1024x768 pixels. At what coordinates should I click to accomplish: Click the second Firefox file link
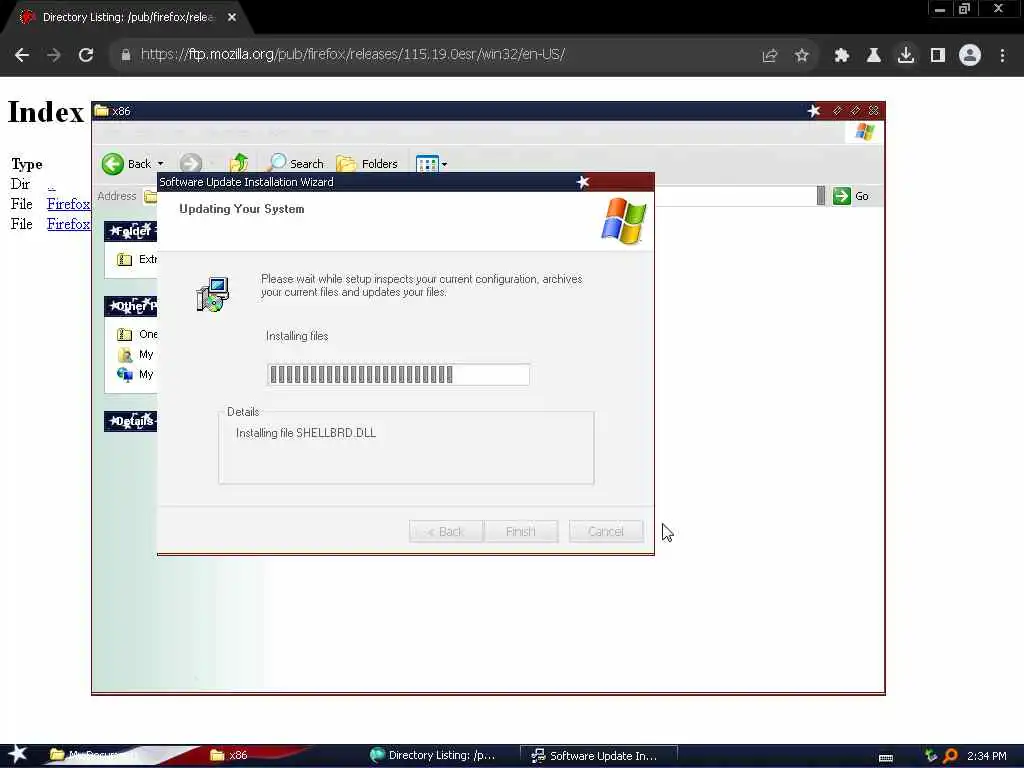click(x=69, y=224)
